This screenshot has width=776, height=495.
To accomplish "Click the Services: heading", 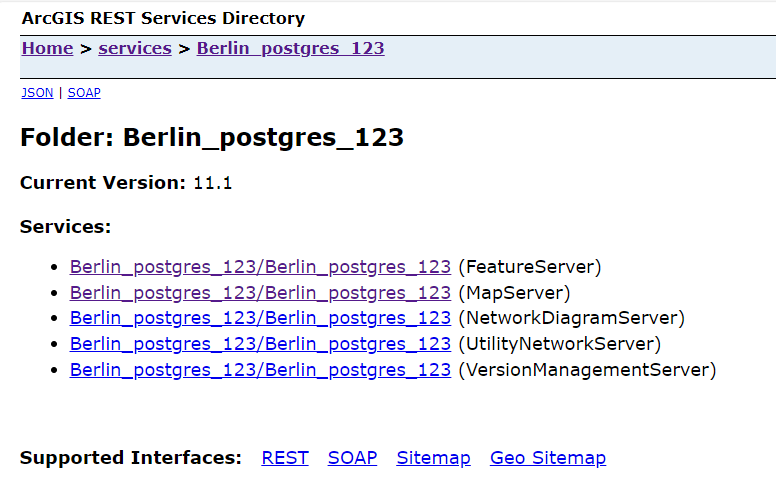I will click(x=65, y=227).
